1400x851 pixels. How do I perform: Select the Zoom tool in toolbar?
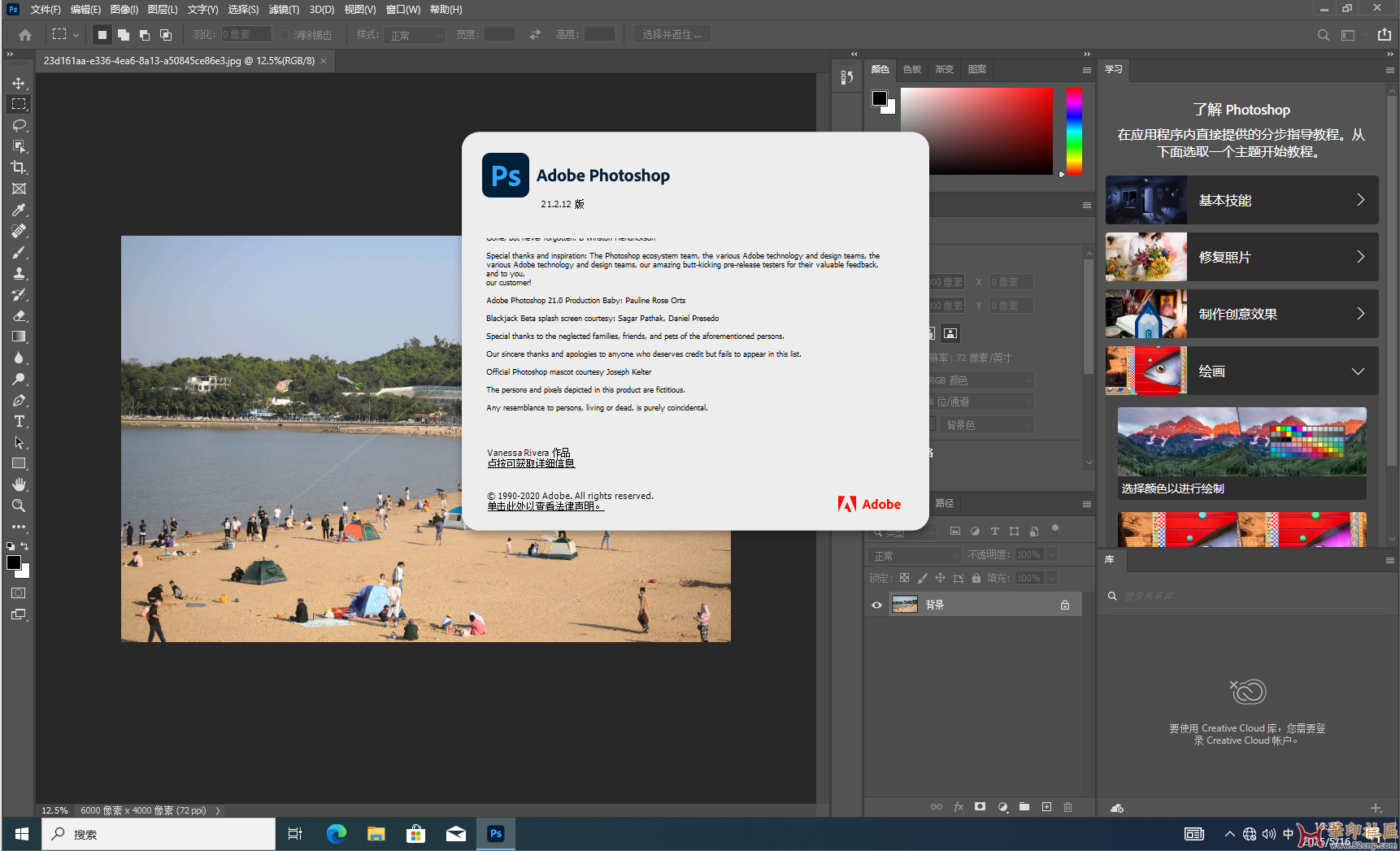tap(19, 506)
